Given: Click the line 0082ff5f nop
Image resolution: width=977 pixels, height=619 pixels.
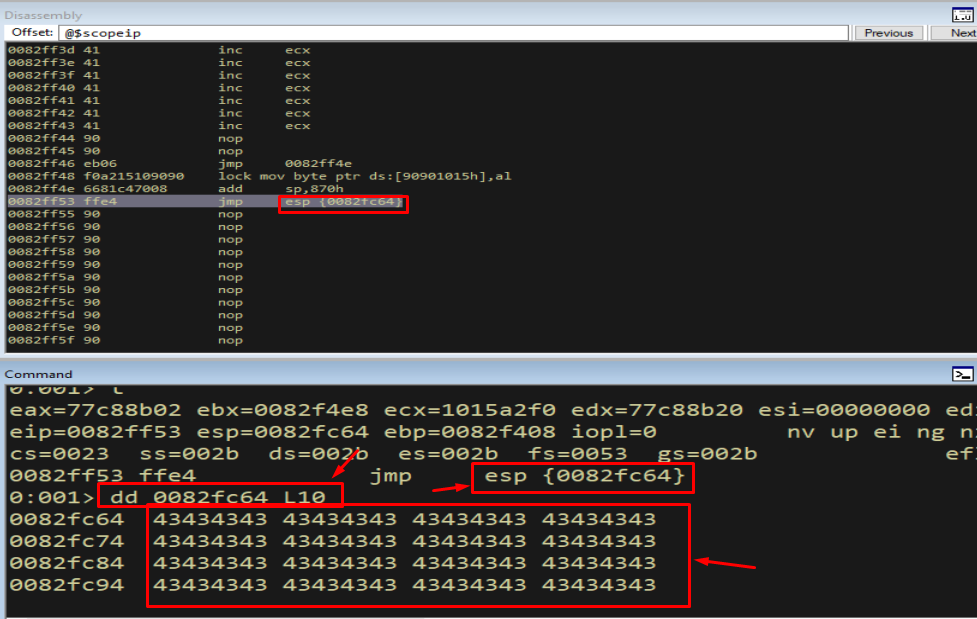Looking at the screenshot, I should point(125,340).
